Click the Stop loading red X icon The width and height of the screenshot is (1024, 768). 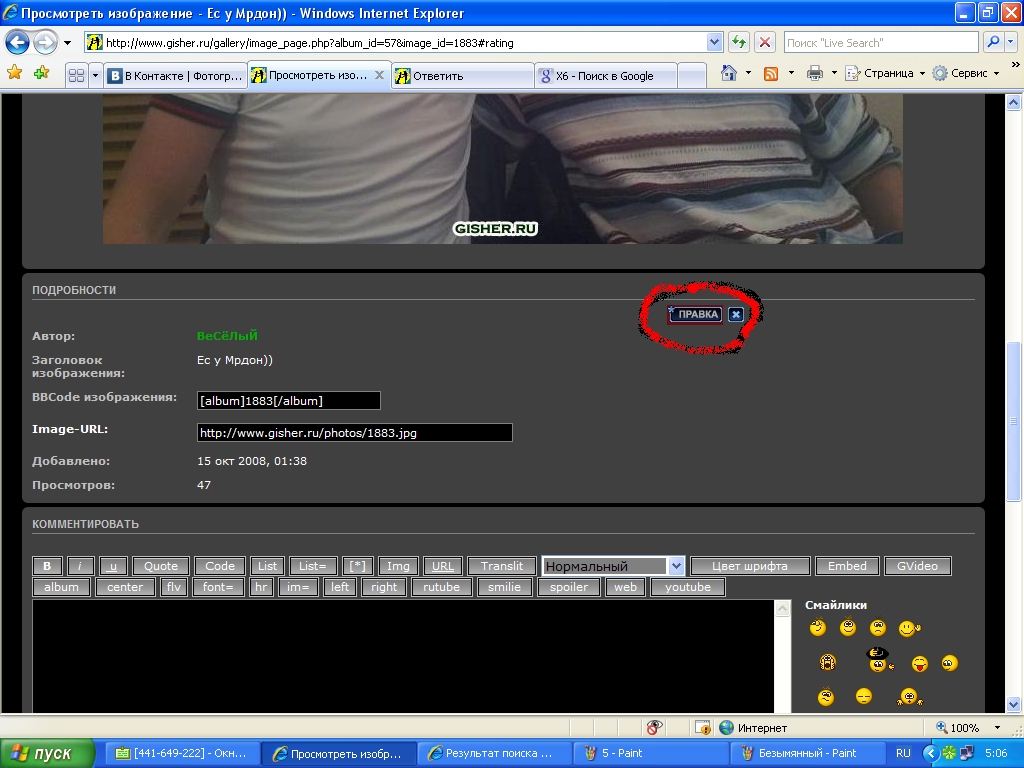coord(764,43)
